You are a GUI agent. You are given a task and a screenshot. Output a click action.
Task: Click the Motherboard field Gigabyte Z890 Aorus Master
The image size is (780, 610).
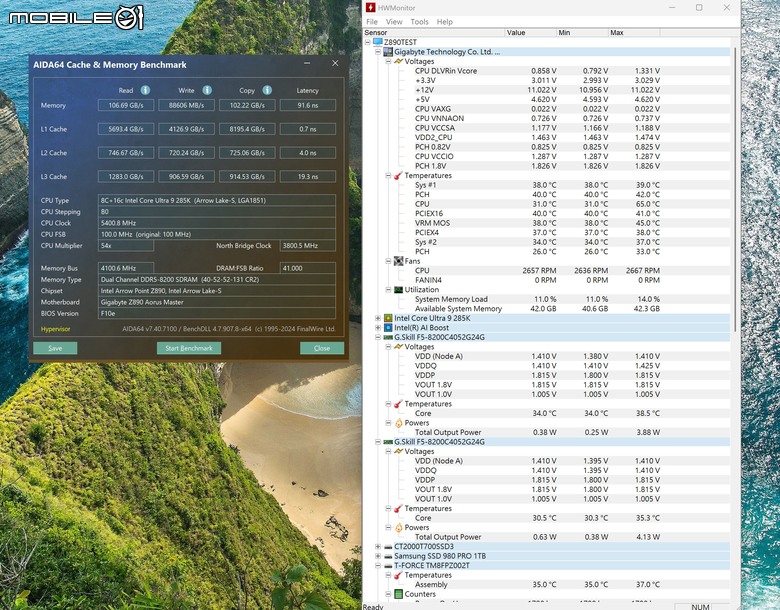click(x=217, y=302)
